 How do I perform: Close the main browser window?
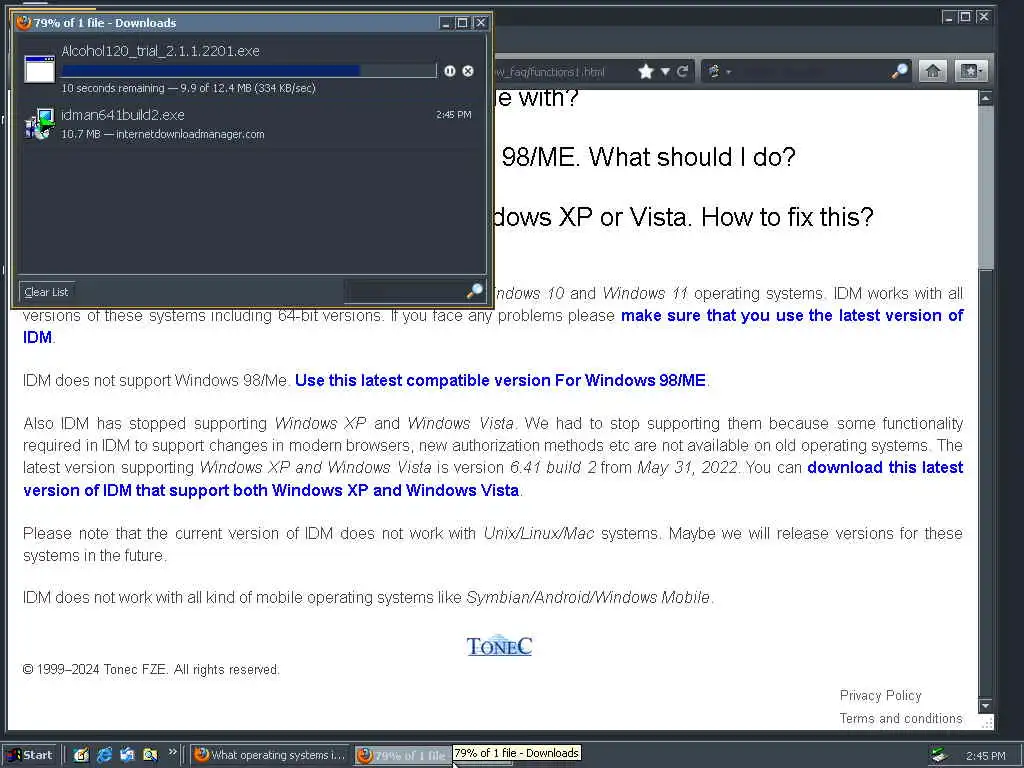(984, 17)
